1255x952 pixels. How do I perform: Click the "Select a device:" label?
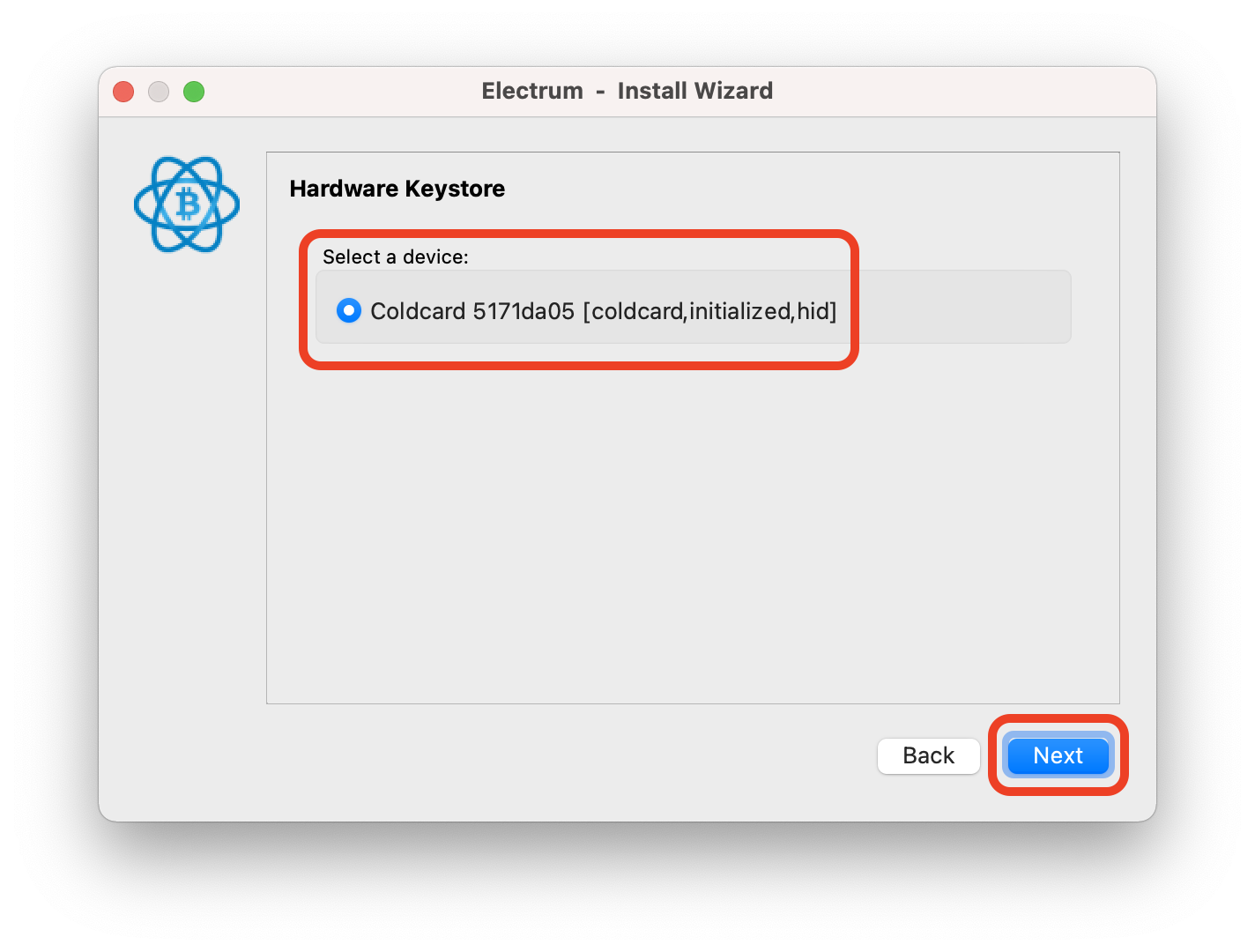tap(396, 257)
